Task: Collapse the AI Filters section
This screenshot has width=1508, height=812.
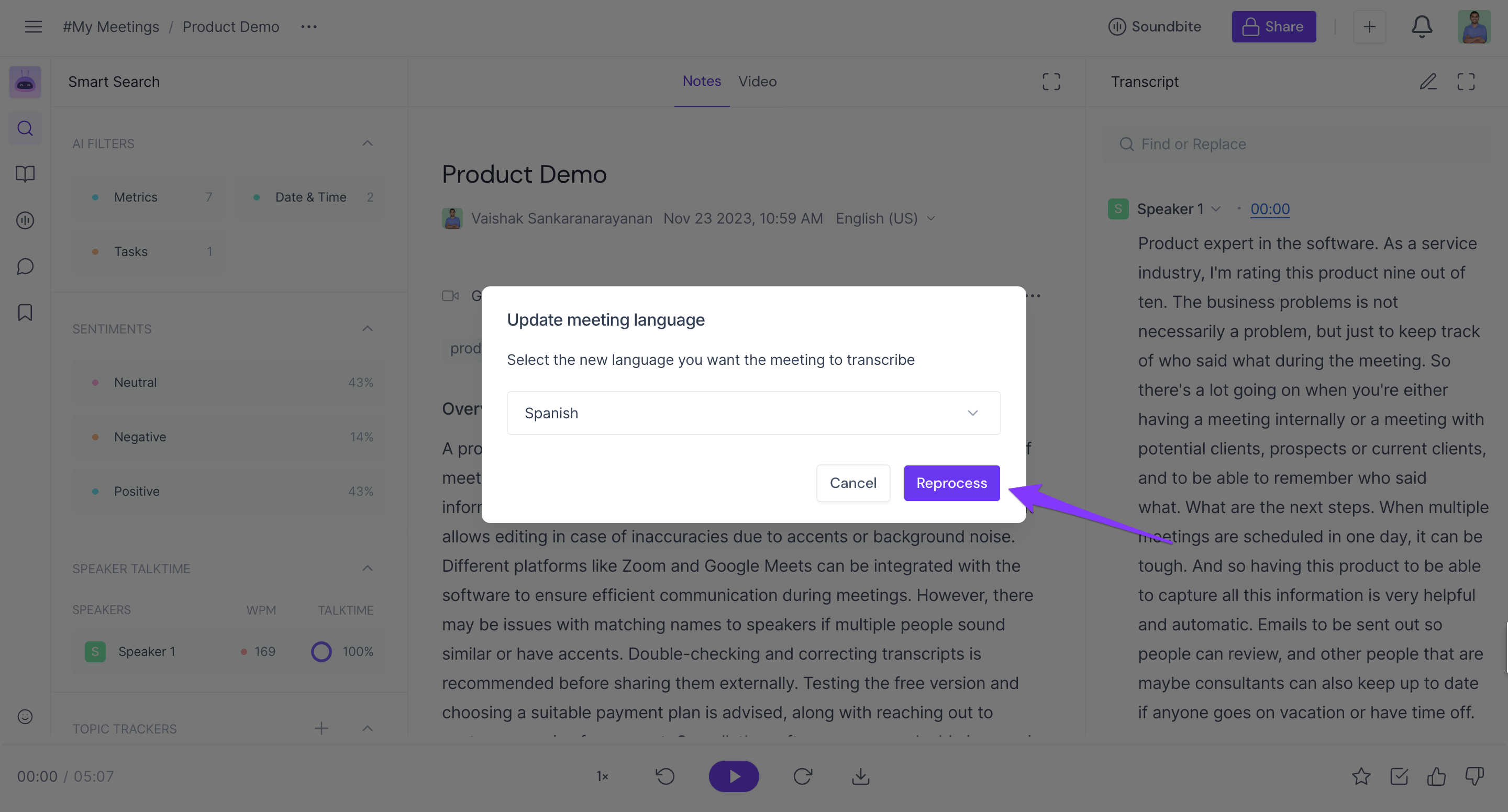Action: click(367, 143)
